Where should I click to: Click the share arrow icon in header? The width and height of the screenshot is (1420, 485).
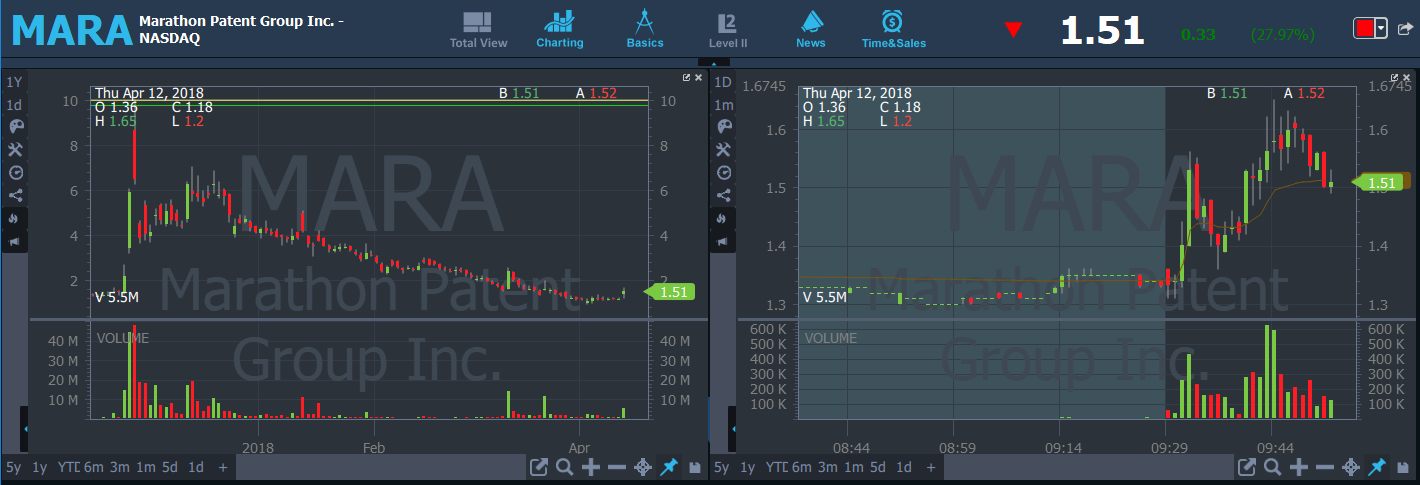[x=1404, y=28]
